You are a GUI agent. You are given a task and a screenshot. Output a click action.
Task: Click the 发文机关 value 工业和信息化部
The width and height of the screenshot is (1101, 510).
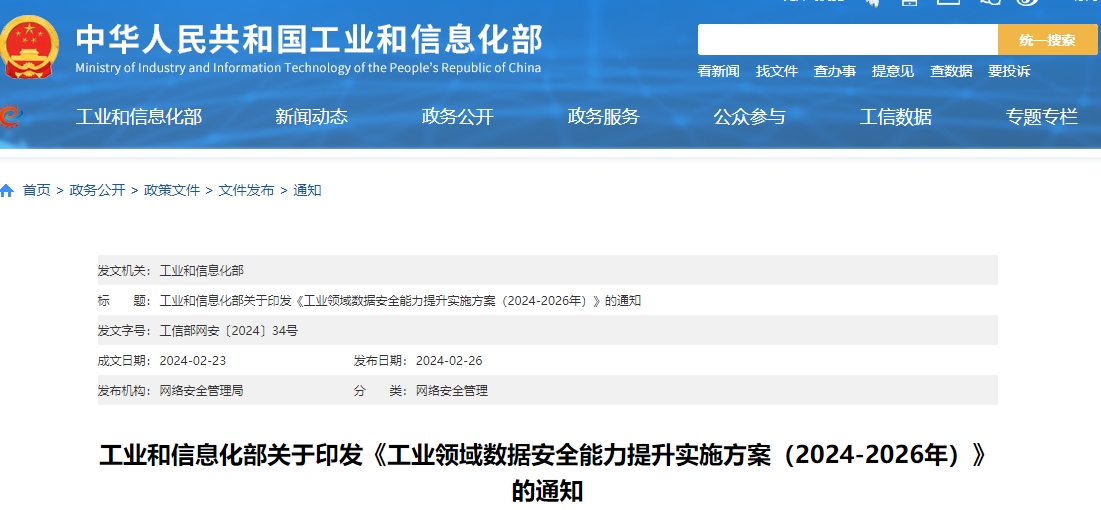(x=202, y=270)
